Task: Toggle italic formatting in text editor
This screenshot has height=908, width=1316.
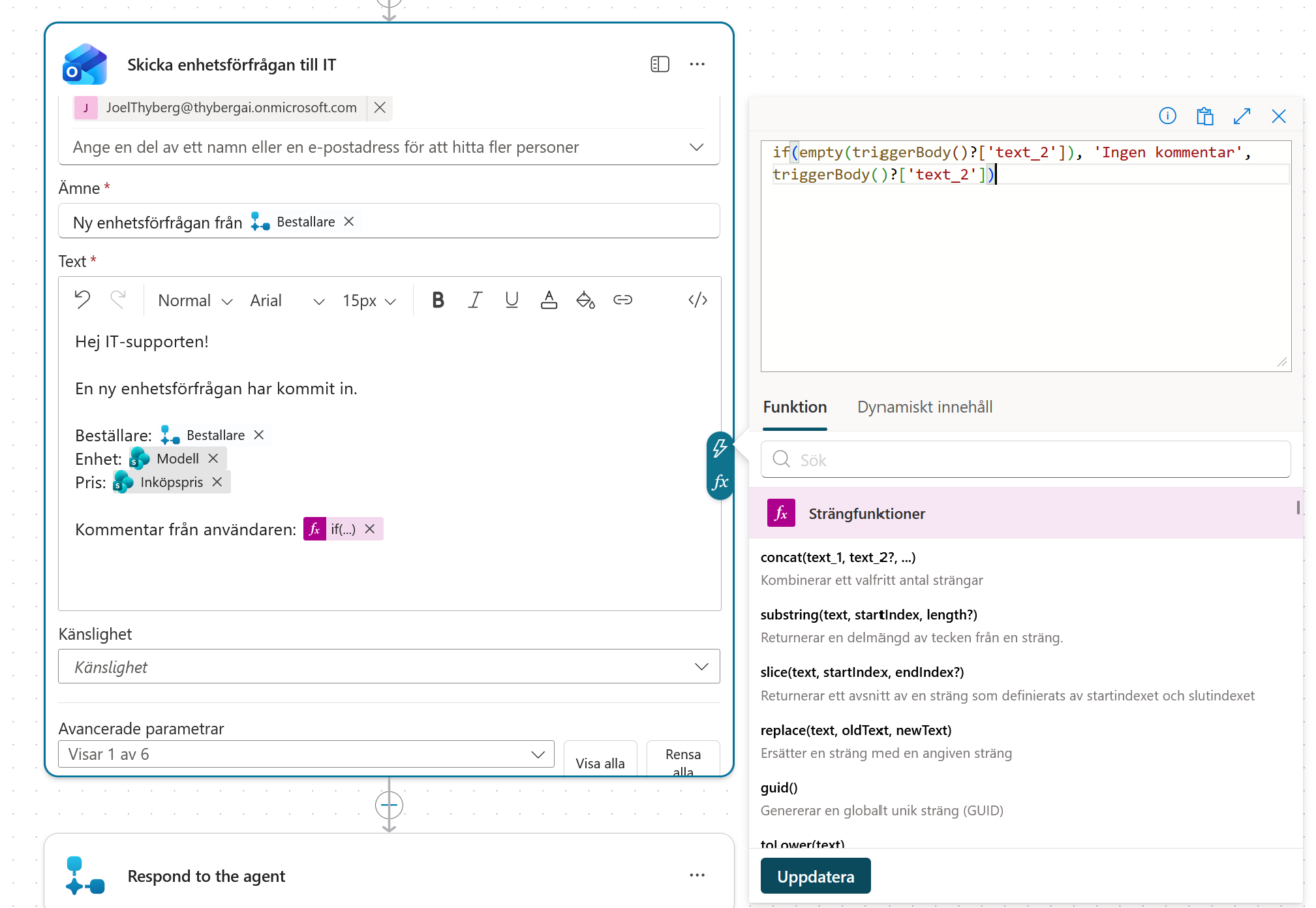Action: click(x=475, y=300)
